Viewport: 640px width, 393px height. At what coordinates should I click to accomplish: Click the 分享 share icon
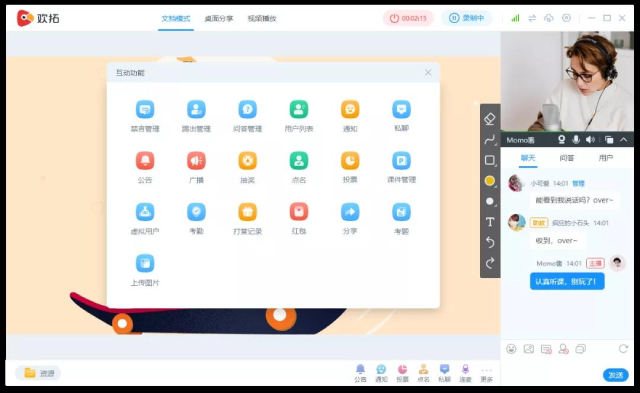(x=350, y=212)
